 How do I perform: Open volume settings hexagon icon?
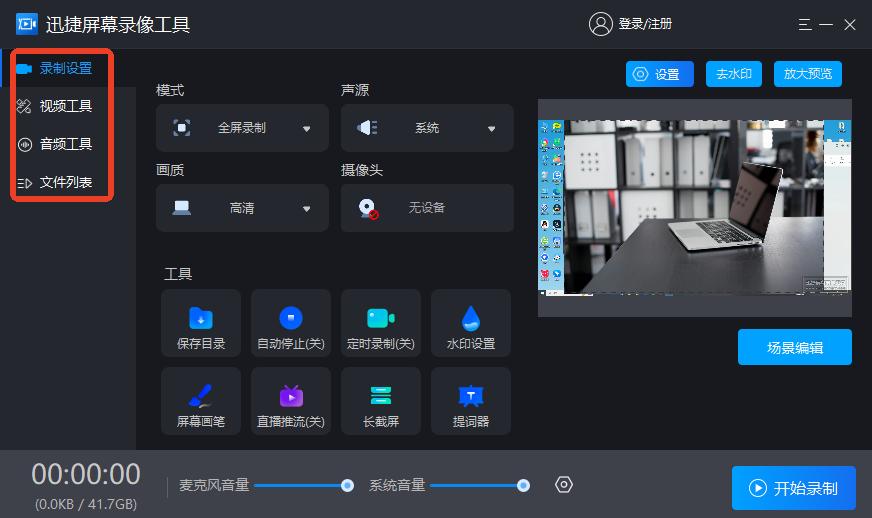[x=563, y=485]
